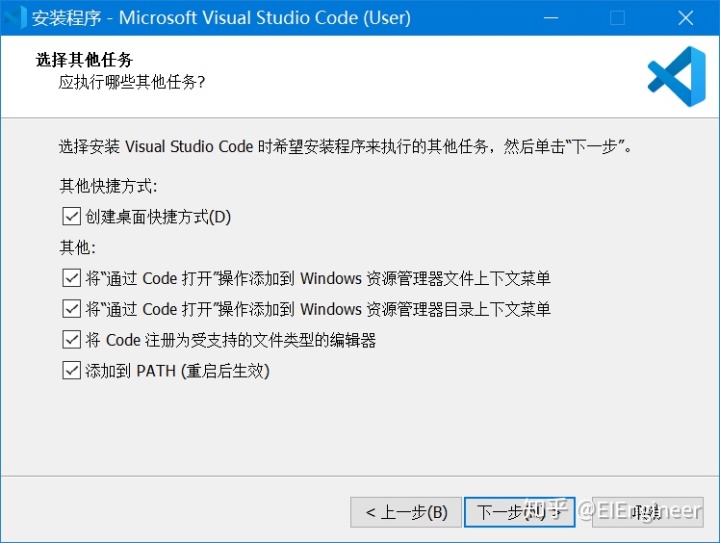Image resolution: width=720 pixels, height=543 pixels.
Task: Click the 其他快捷方式: label
Action: pyautogui.click(x=108, y=186)
